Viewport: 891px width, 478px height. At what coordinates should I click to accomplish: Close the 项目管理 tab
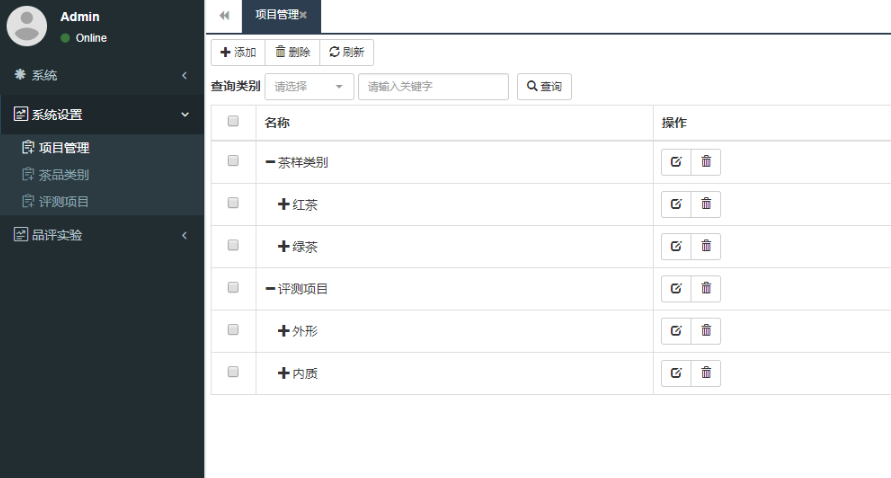(x=303, y=15)
